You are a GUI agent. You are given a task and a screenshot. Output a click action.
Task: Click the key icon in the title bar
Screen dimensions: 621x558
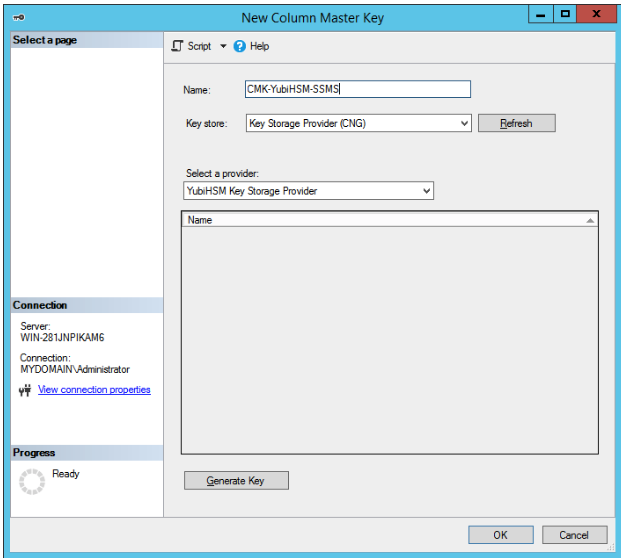click(19, 17)
